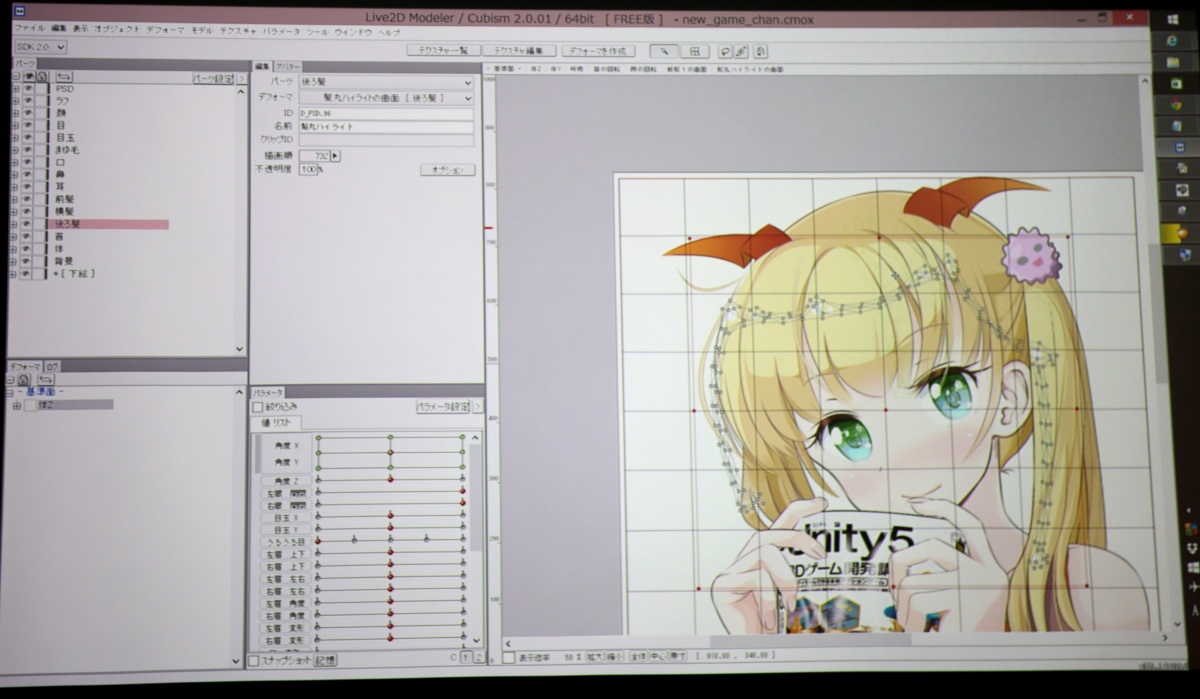
Task: Open the デフォーマ dropdown in edit panel
Action: (x=386, y=98)
